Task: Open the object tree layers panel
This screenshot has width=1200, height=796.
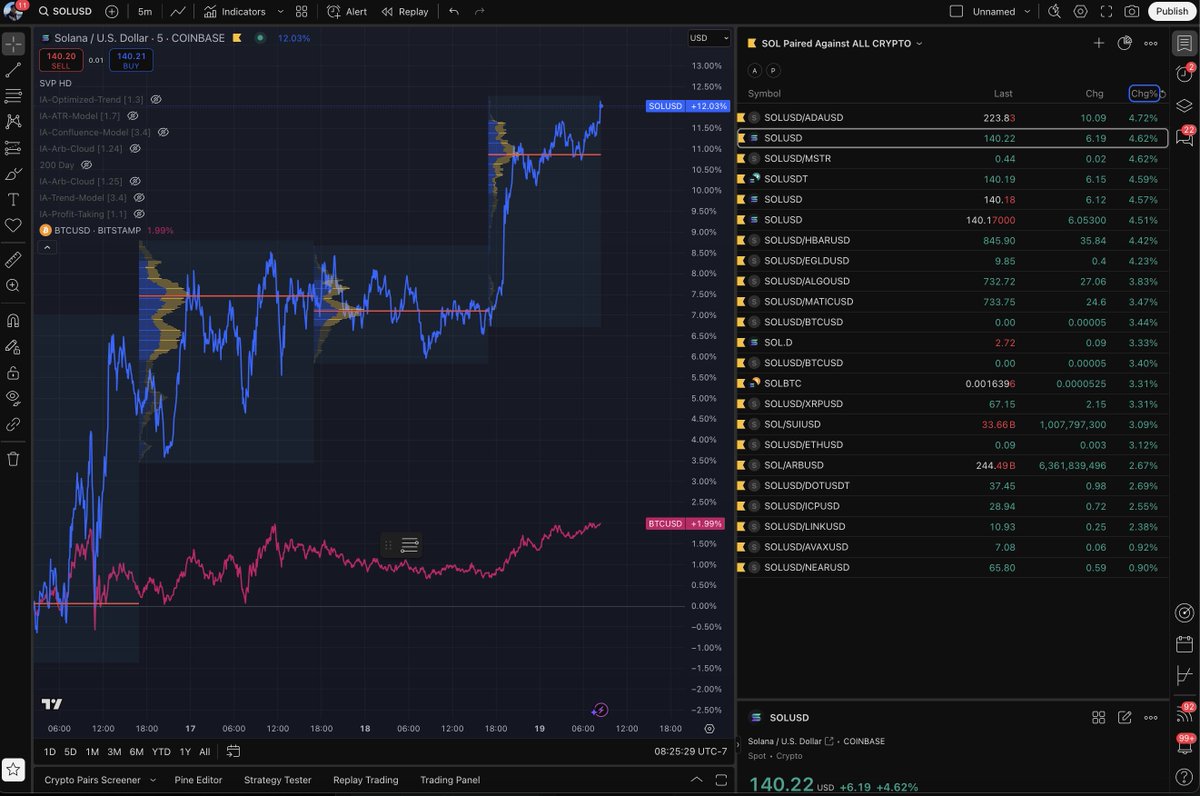Action: pyautogui.click(x=1184, y=105)
